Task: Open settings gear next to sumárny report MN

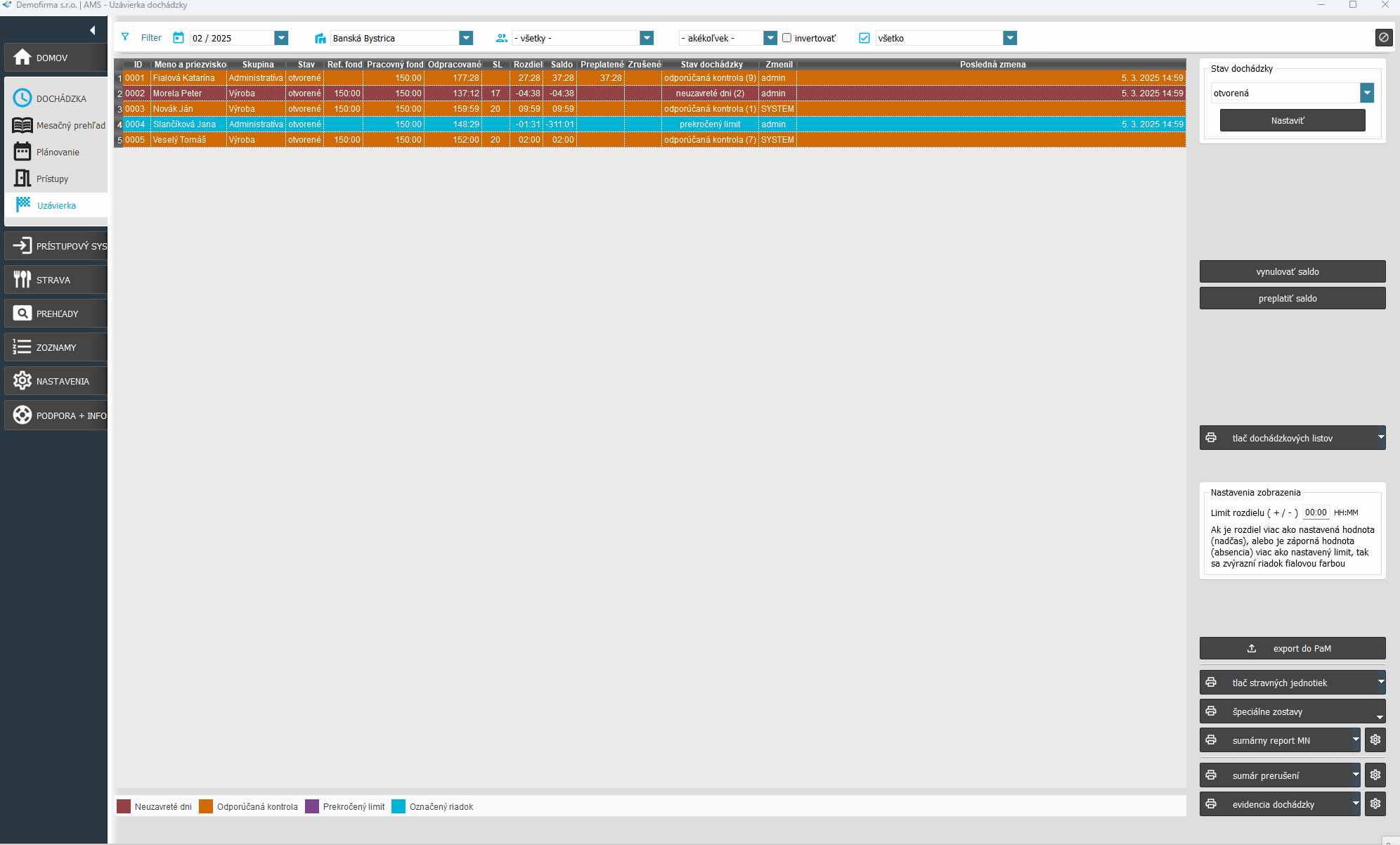Action: point(1375,740)
